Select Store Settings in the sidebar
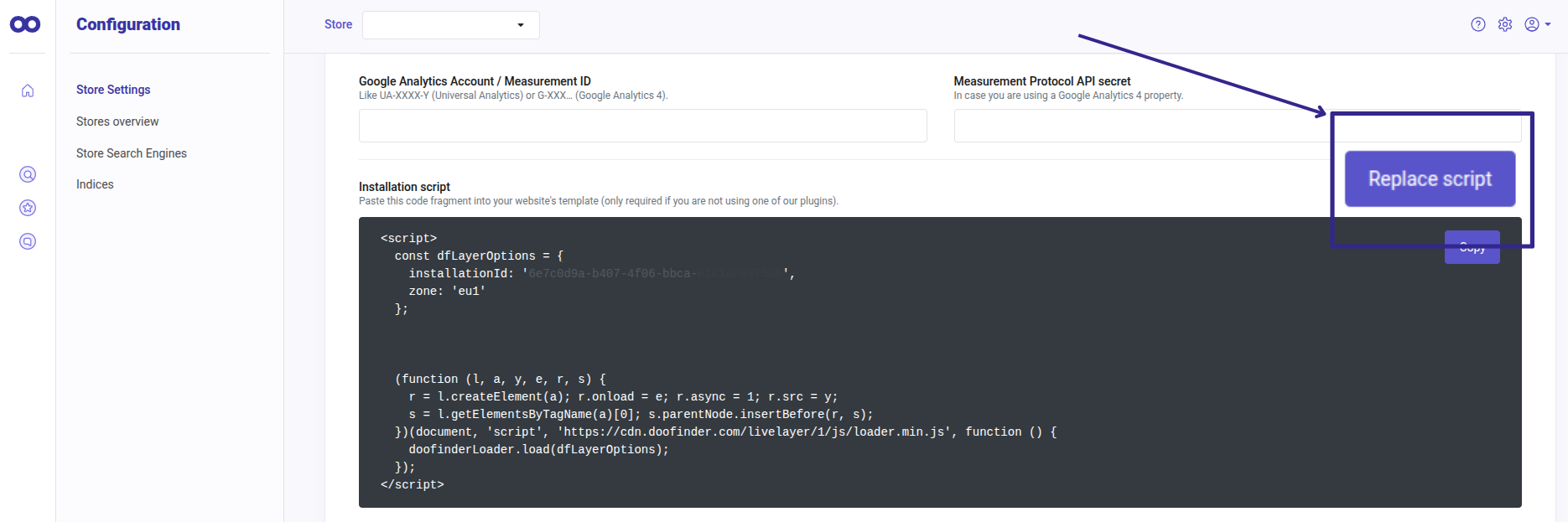 click(x=113, y=90)
